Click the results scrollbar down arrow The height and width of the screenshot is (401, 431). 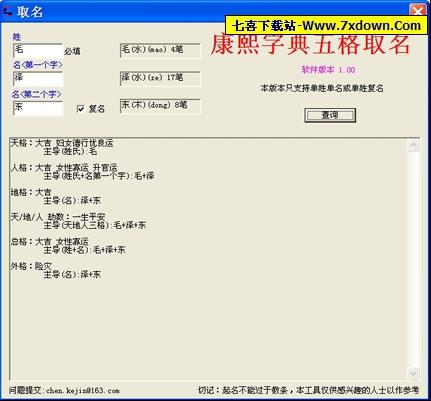[413, 373]
